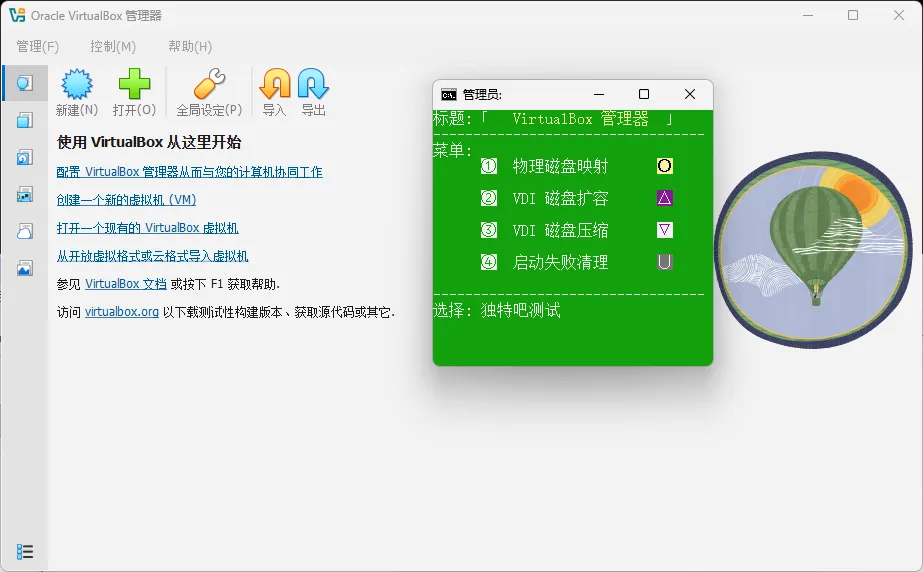Open the Resources tool (chart picture icon)

(25, 268)
